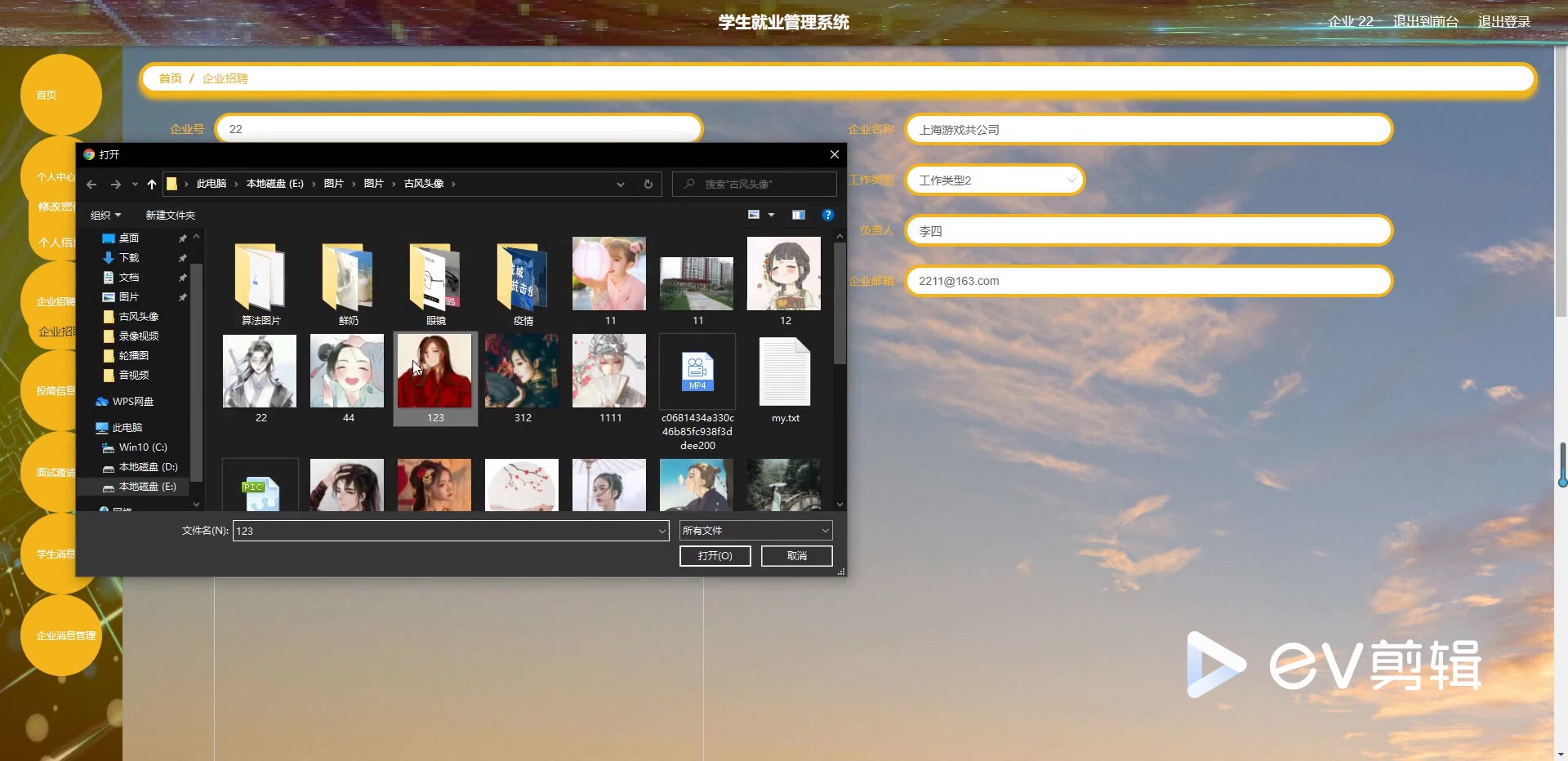Expand the view options dropdown arrow
The image size is (1568, 761).
[771, 215]
